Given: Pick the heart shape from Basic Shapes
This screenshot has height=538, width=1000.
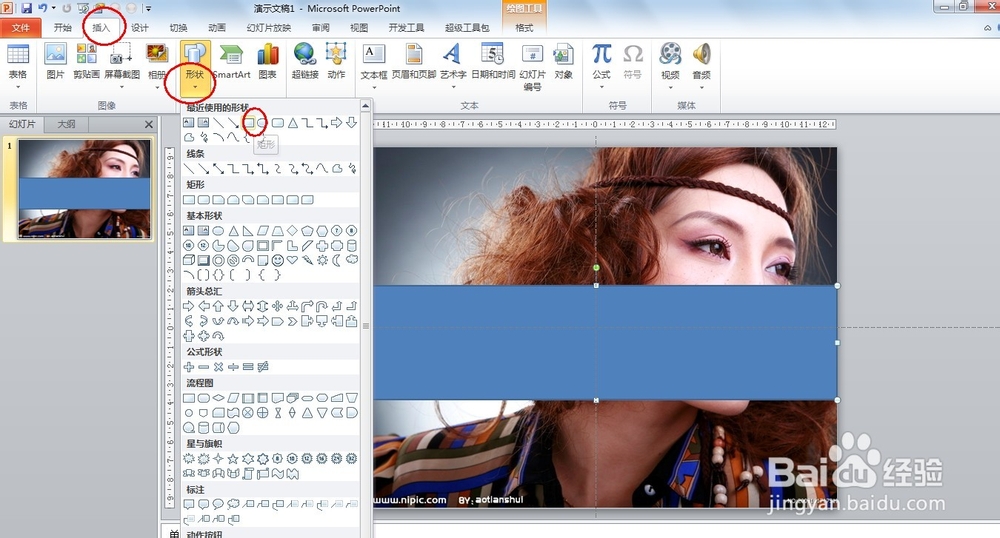Looking at the screenshot, I should (x=293, y=260).
